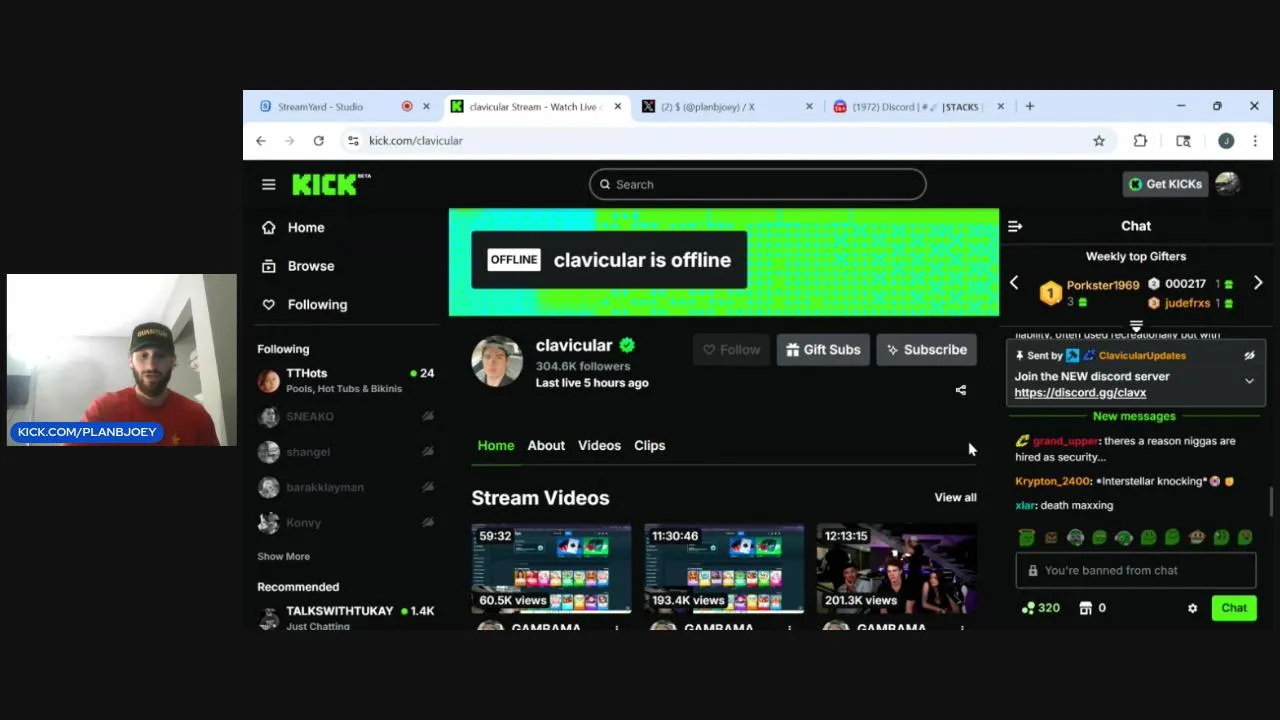Viewport: 1280px width, 720px height.
Task: Open chat settings gear
Action: (1192, 608)
